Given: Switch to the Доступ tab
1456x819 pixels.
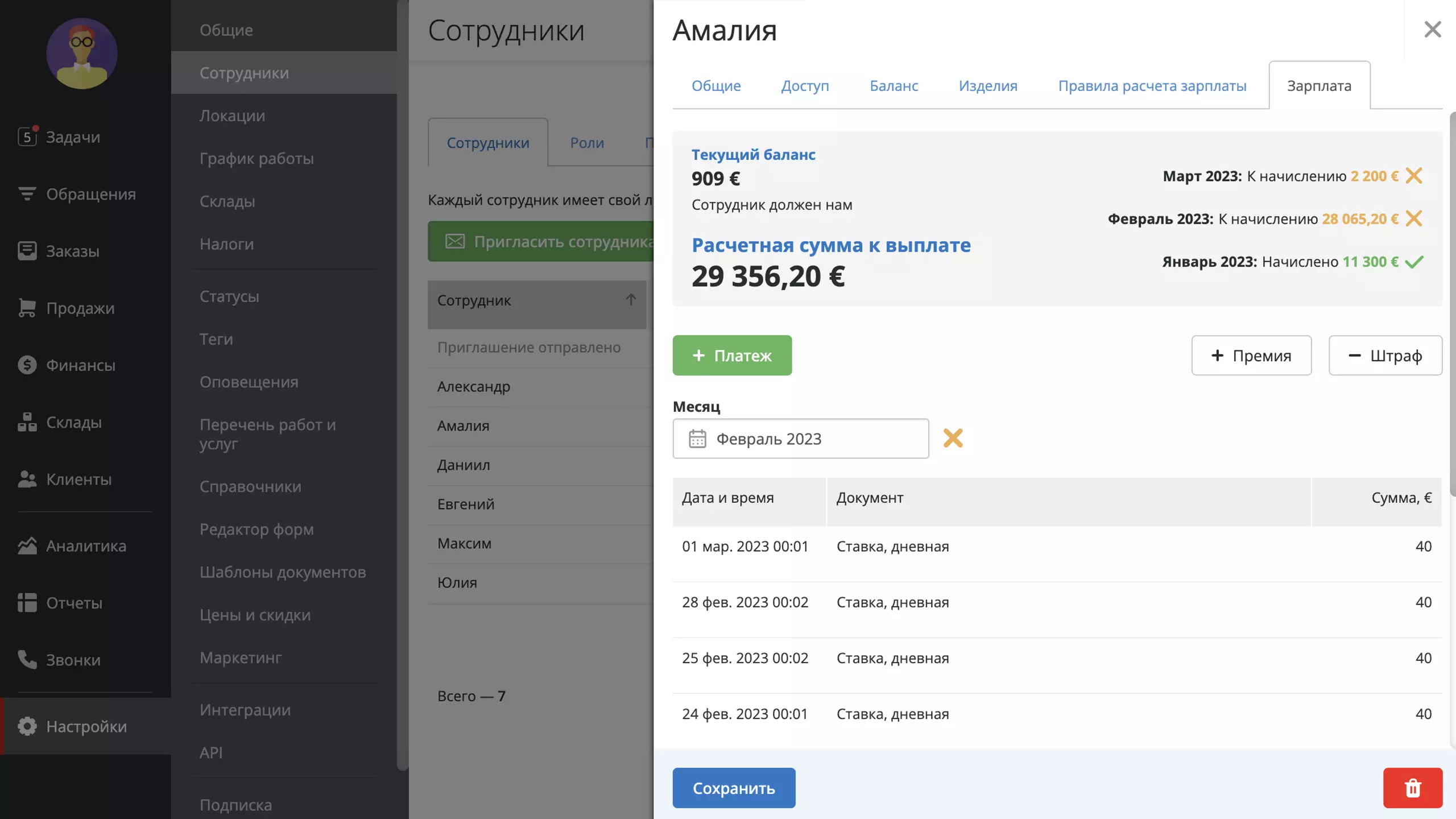Looking at the screenshot, I should (x=805, y=85).
